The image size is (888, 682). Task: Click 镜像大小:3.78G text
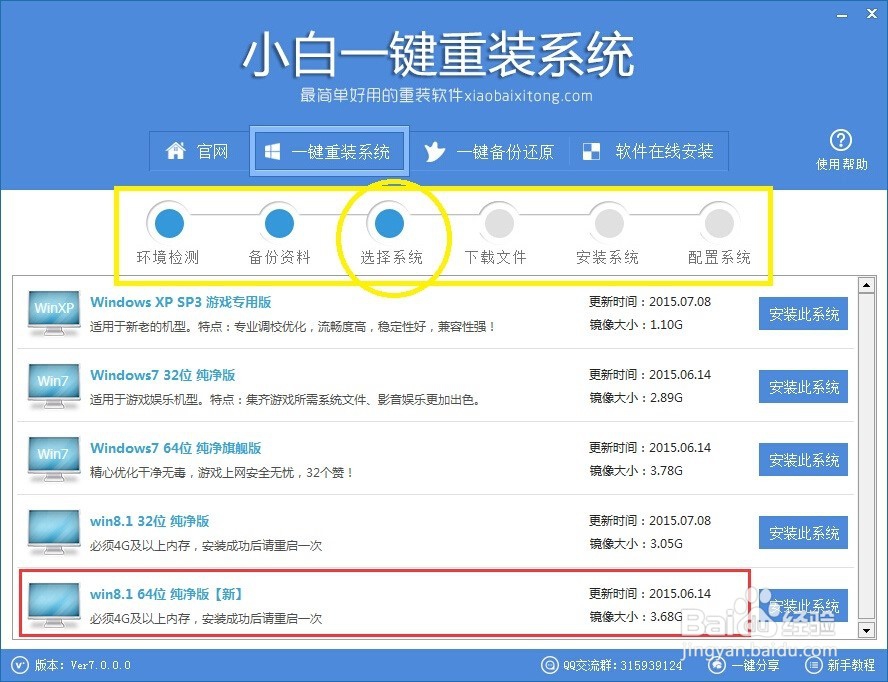(x=636, y=471)
